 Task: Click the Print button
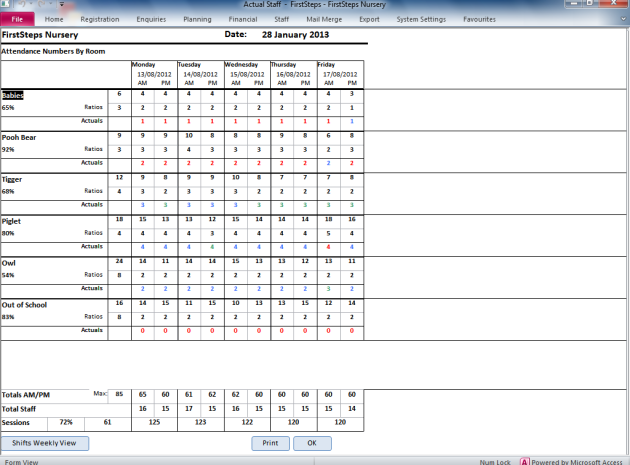click(x=270, y=443)
